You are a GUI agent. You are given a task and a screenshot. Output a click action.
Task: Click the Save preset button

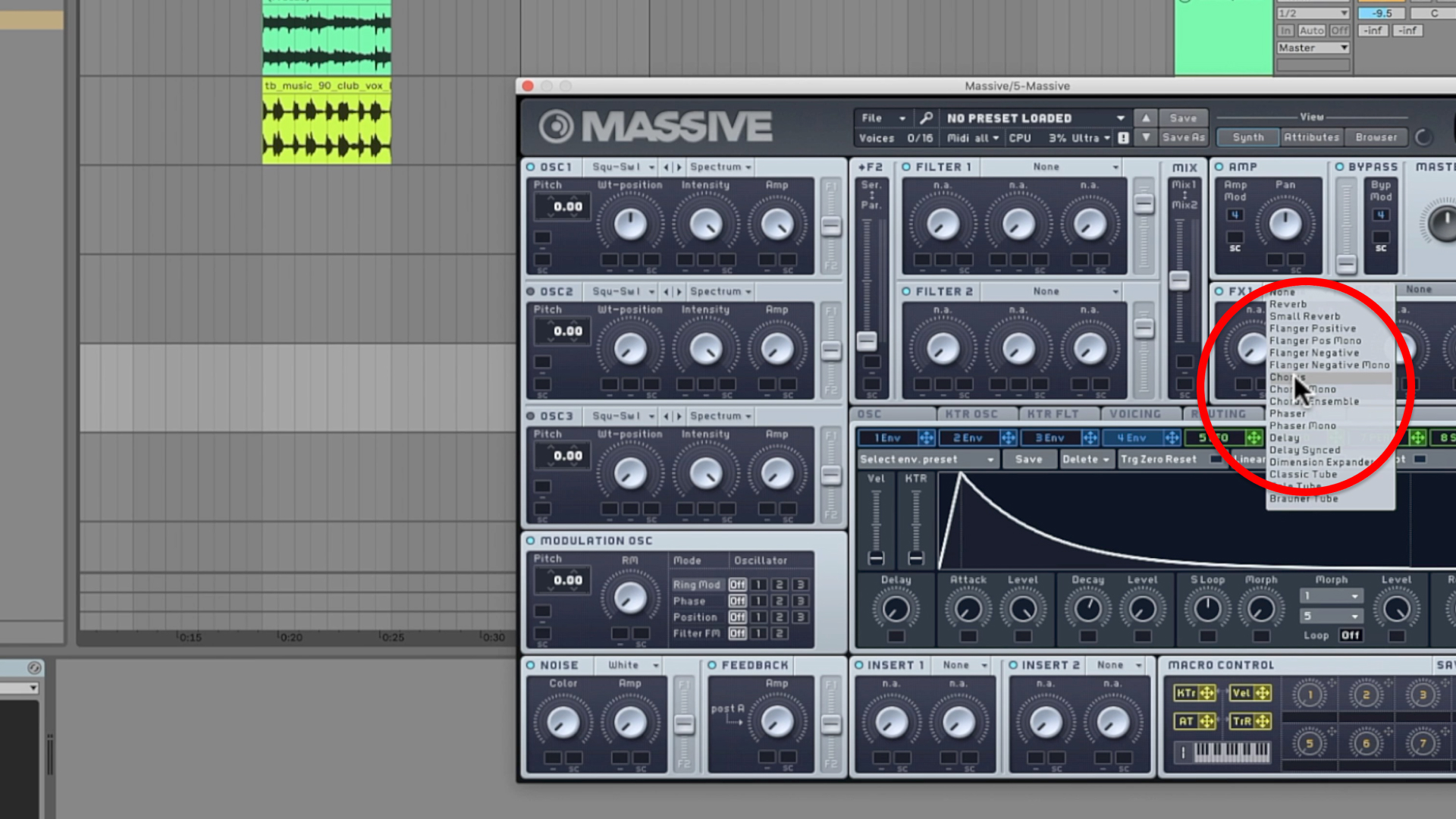[x=1182, y=118]
